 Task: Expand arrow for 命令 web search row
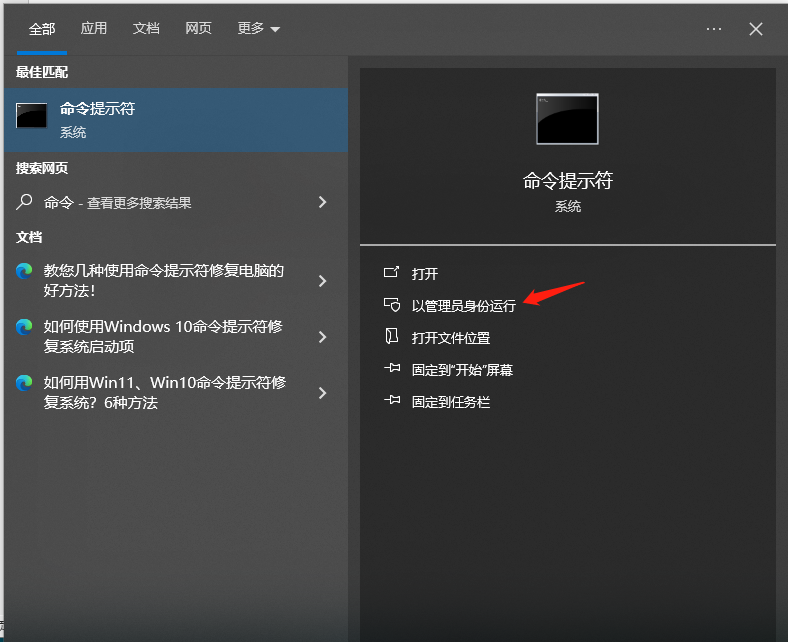click(323, 202)
